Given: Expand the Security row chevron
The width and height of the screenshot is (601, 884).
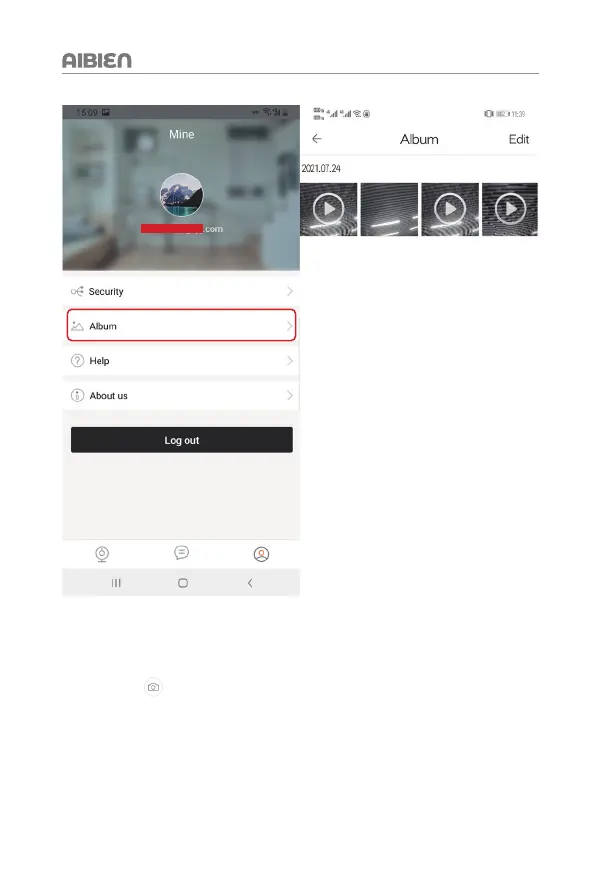Looking at the screenshot, I should coord(290,291).
